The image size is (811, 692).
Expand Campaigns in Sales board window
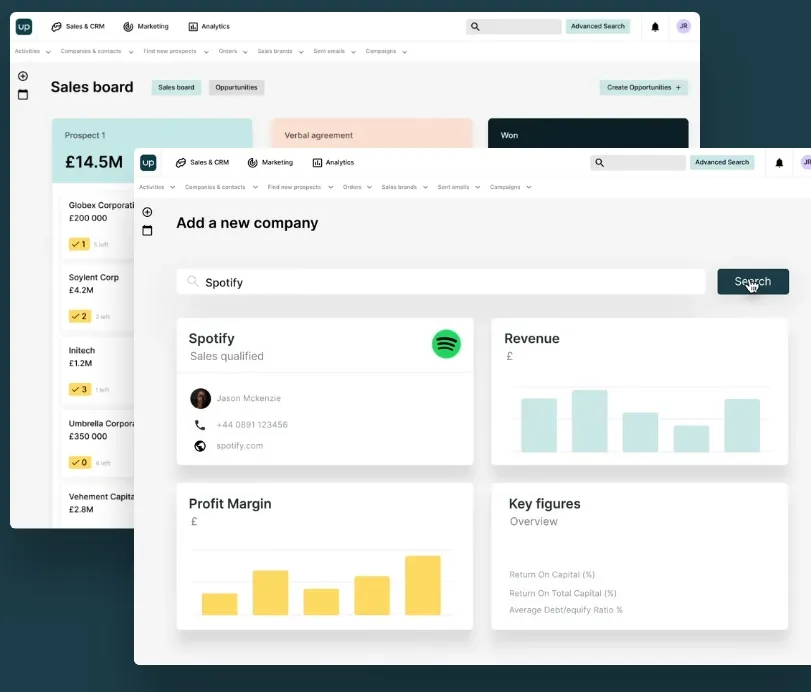pyautogui.click(x=386, y=51)
